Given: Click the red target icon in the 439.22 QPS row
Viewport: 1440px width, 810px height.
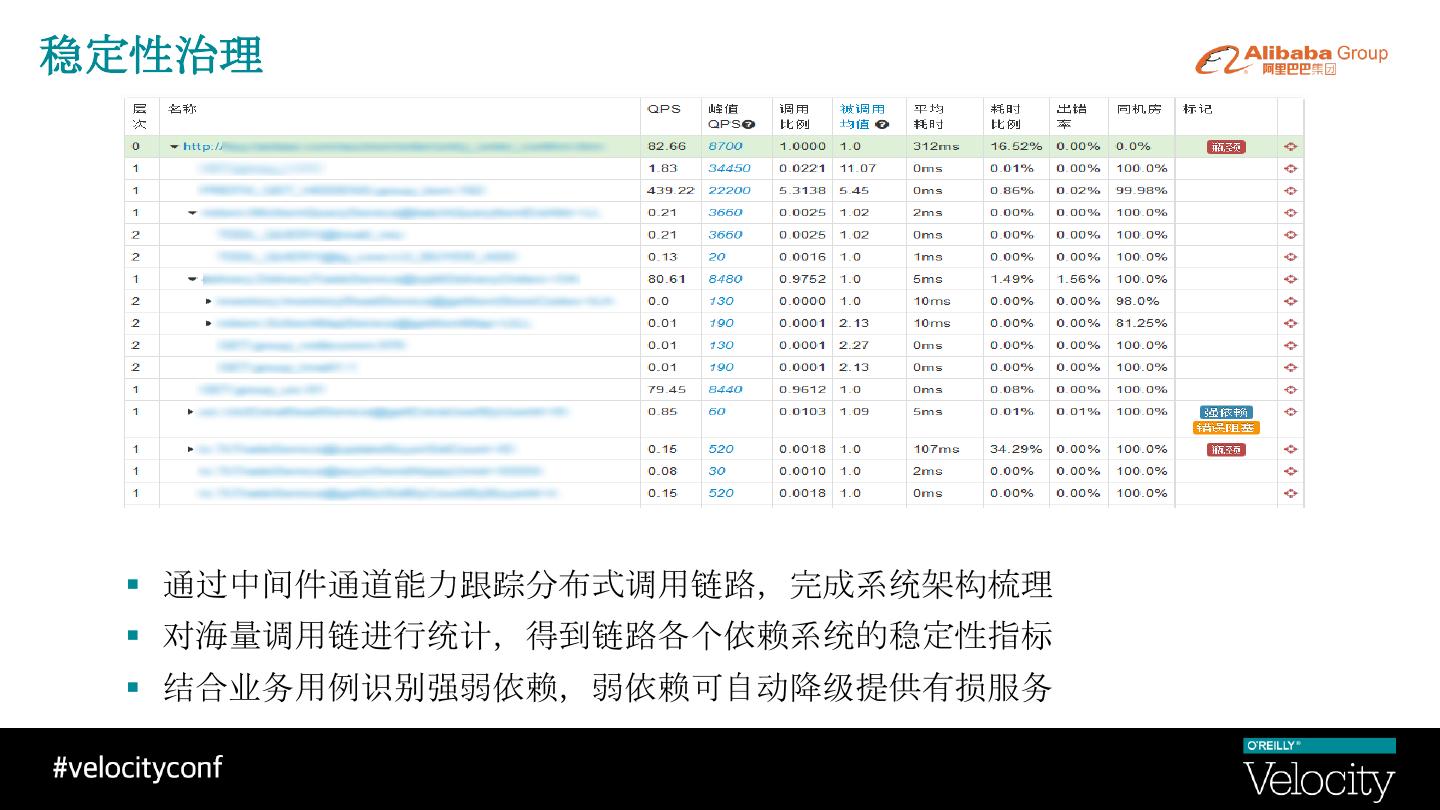Looking at the screenshot, I should 1291,191.
